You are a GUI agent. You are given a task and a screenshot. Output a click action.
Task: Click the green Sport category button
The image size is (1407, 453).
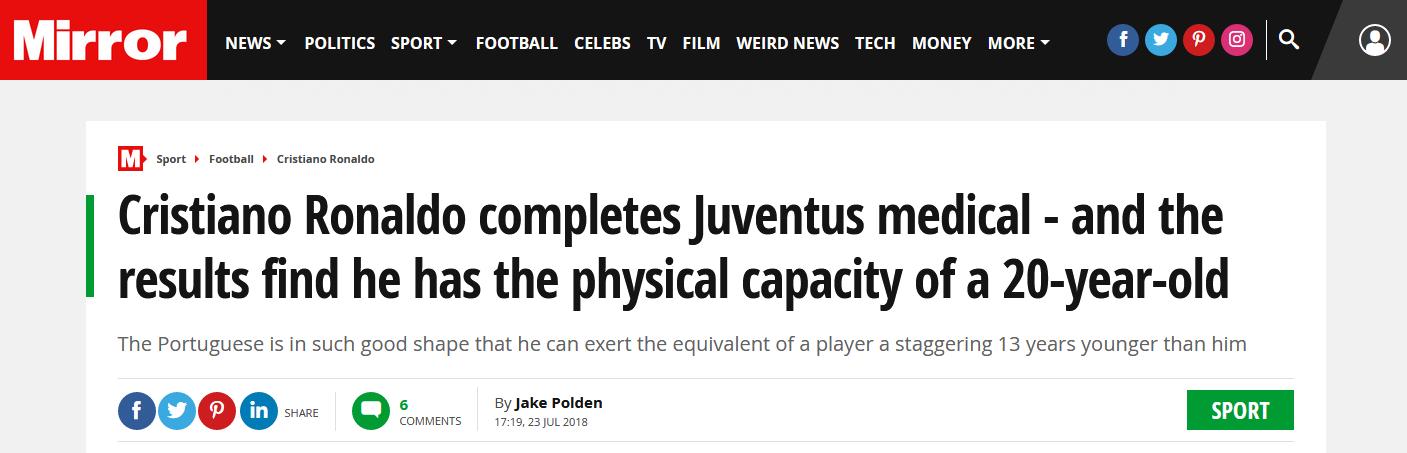[x=1240, y=411]
